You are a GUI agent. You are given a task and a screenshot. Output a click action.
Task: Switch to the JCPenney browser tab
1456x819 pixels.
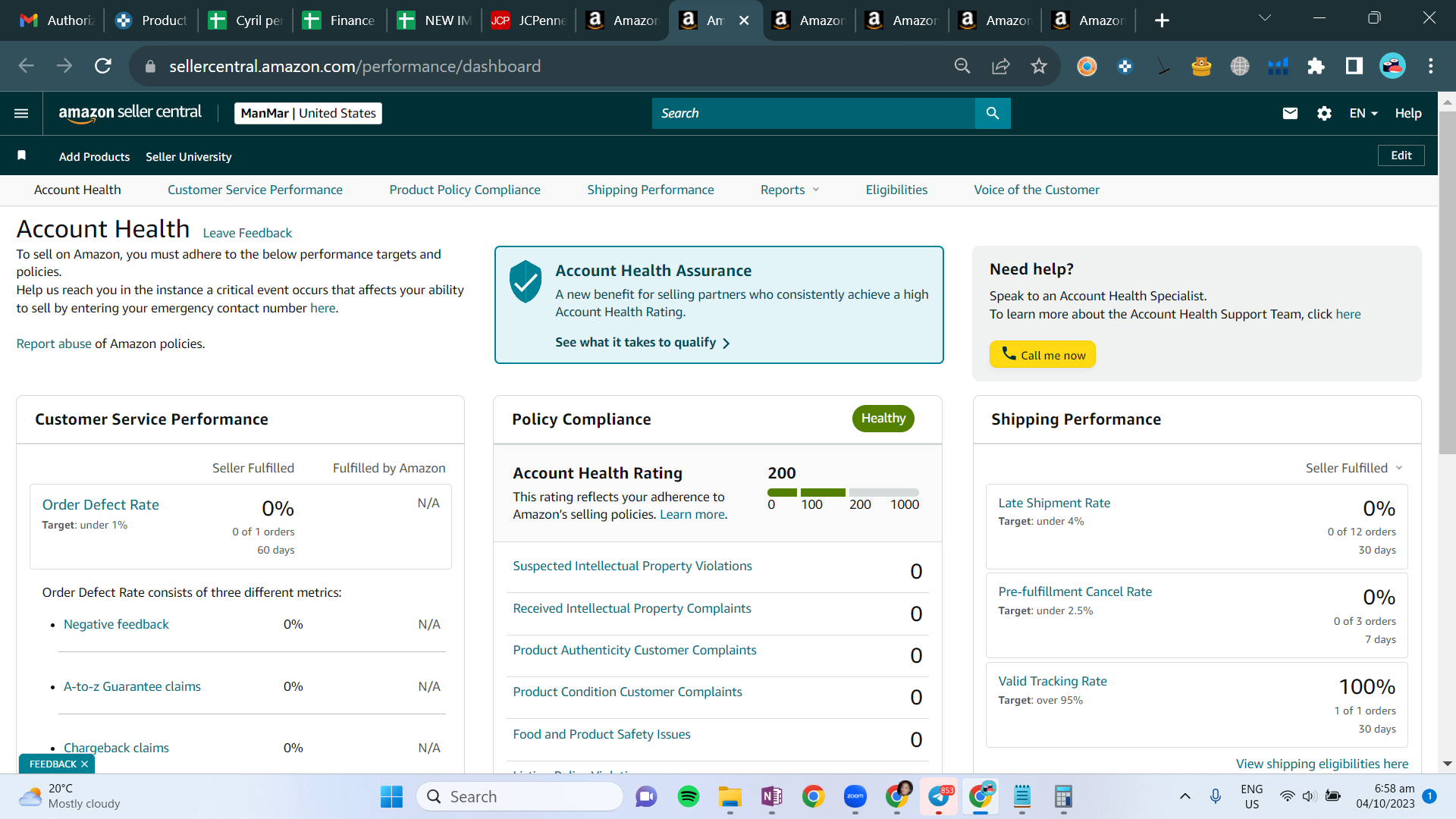pos(529,20)
